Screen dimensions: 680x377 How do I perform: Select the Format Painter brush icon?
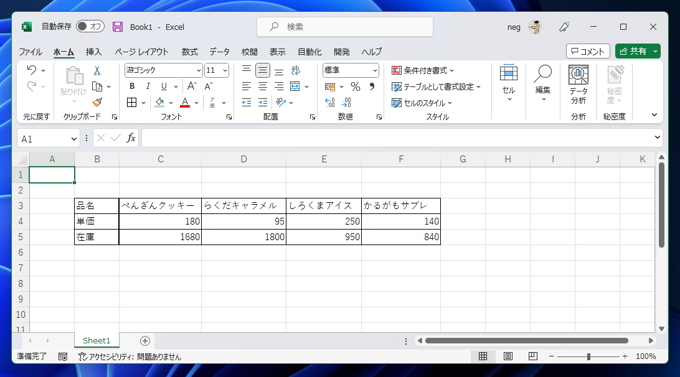tap(97, 103)
